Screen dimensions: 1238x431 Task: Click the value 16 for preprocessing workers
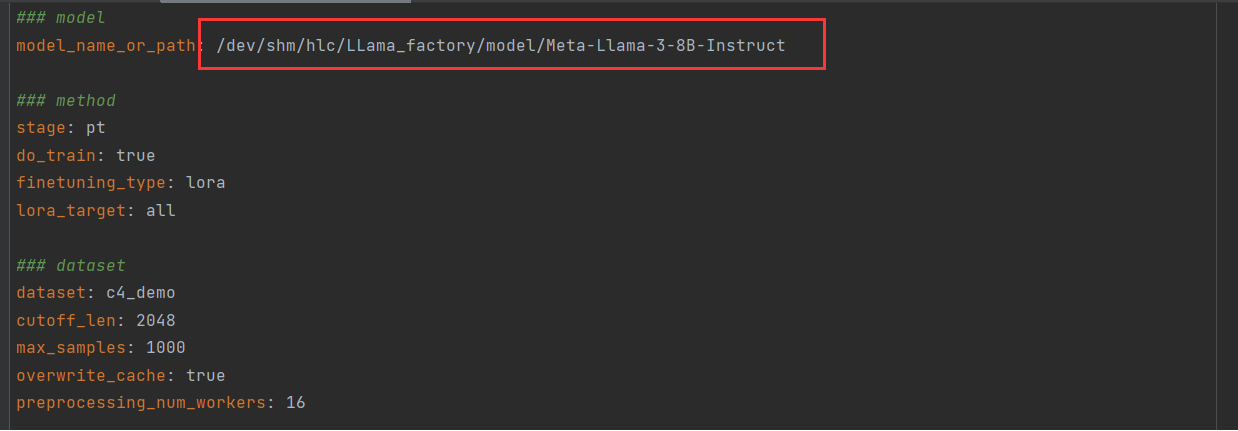point(295,403)
